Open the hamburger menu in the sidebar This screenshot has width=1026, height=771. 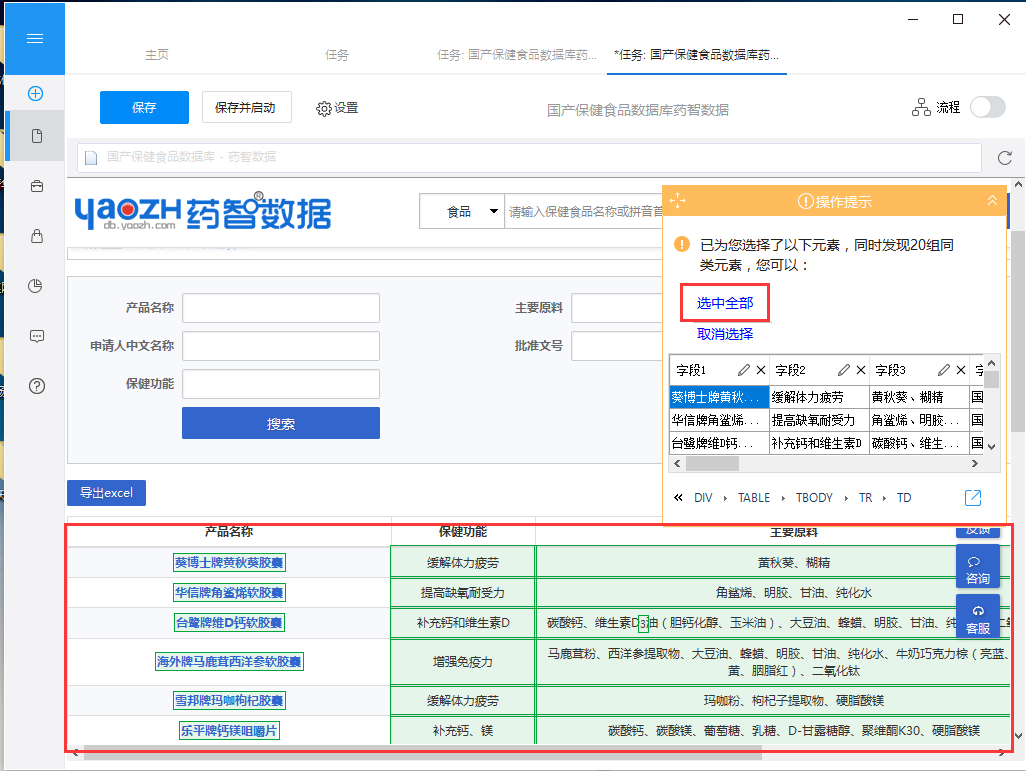pos(35,39)
